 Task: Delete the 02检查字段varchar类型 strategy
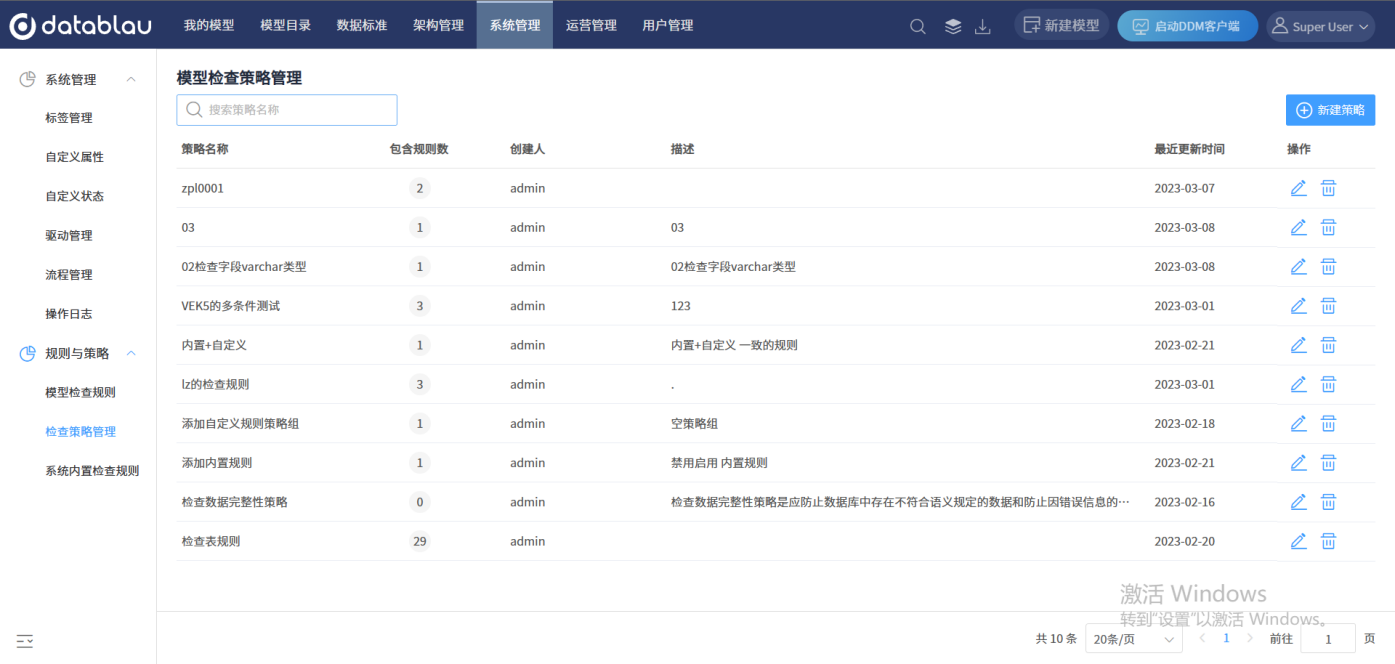1328,266
